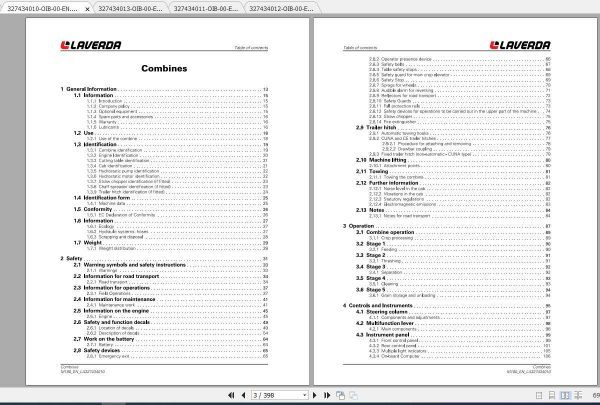
Task: Open '3 Operation' chapter entry
Action: (x=447, y=226)
